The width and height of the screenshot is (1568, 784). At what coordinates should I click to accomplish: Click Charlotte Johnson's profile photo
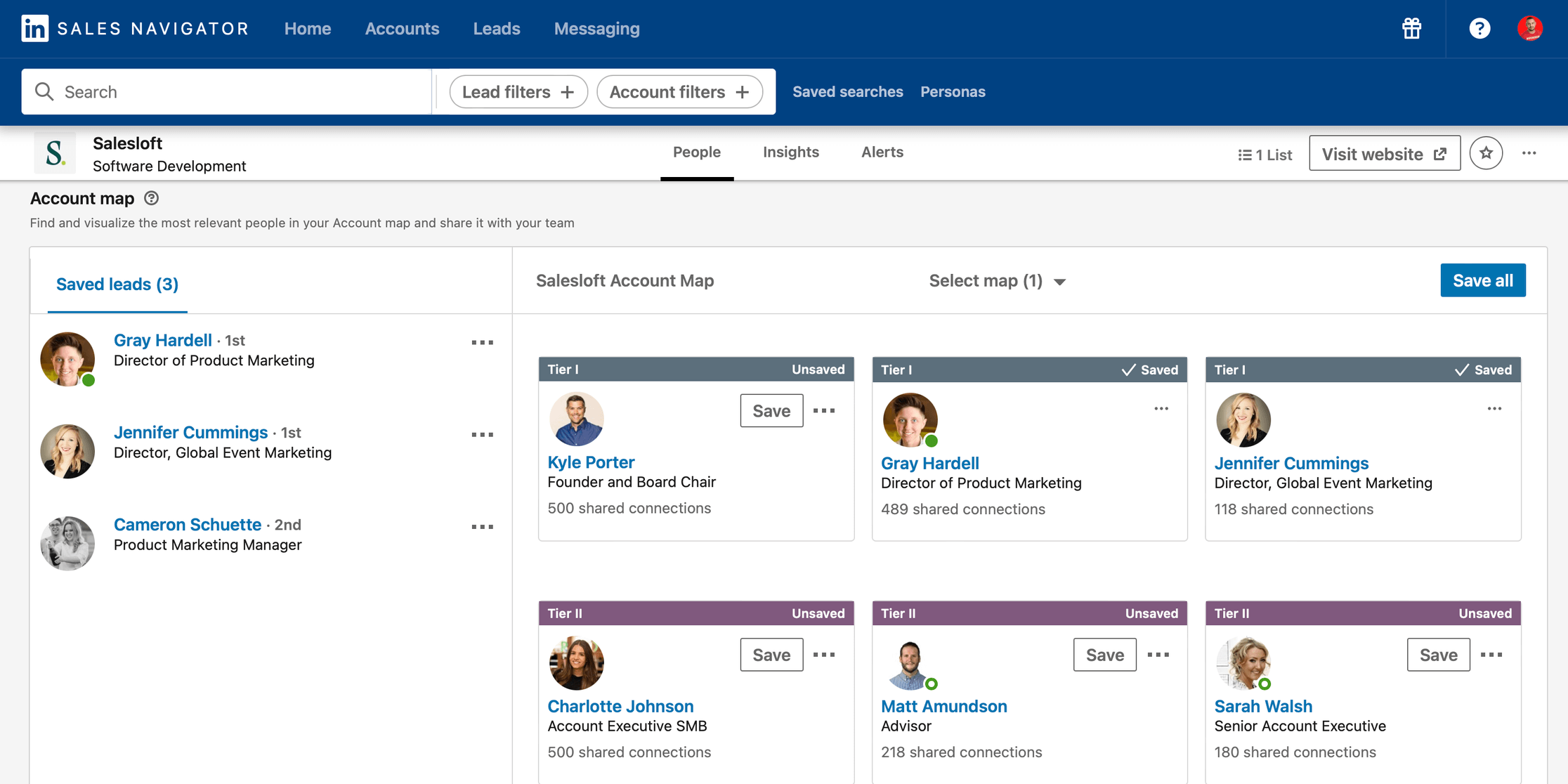coord(576,663)
